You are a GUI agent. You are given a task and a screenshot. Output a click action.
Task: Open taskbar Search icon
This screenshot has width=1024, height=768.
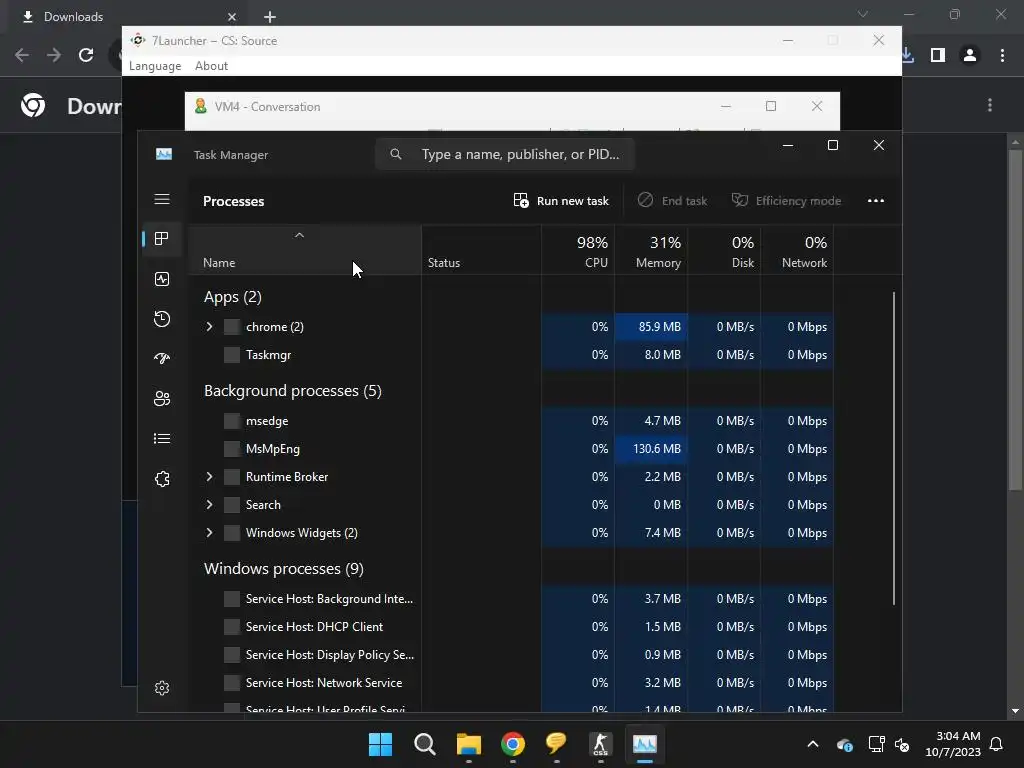pos(424,744)
